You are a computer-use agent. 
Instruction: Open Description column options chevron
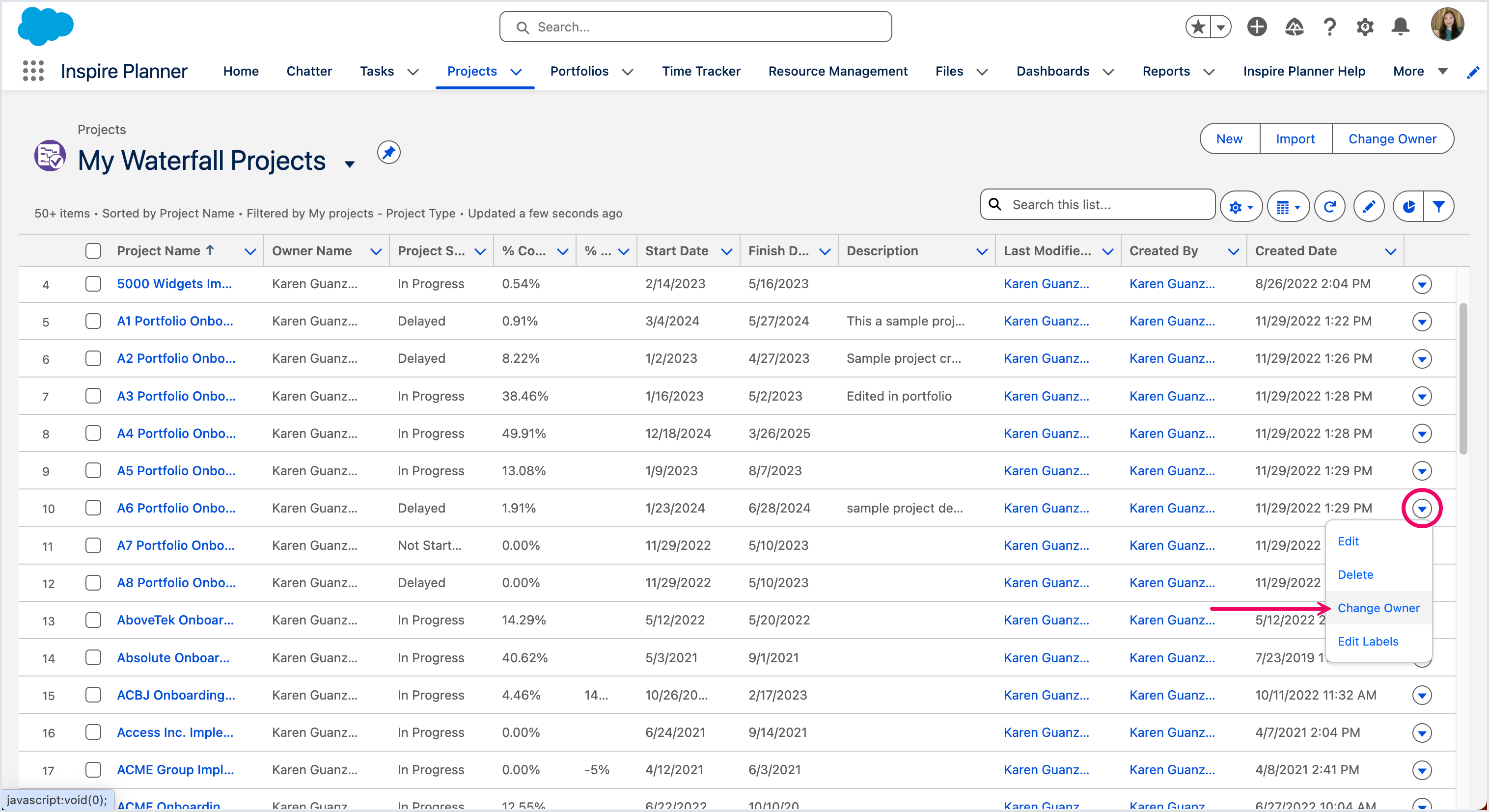tap(982, 251)
